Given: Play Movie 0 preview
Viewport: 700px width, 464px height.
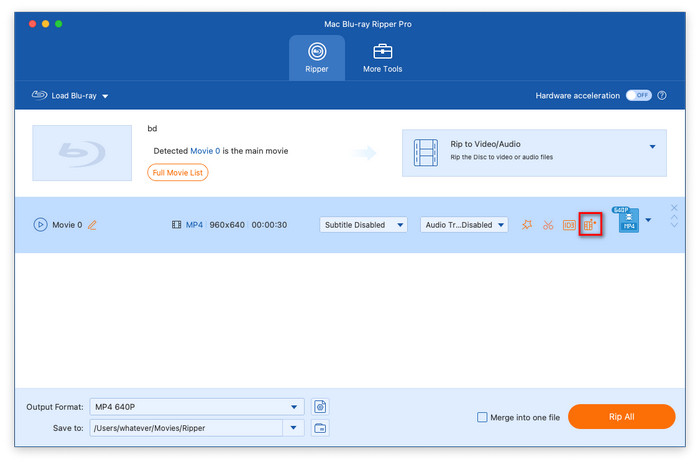Looking at the screenshot, I should tap(41, 225).
